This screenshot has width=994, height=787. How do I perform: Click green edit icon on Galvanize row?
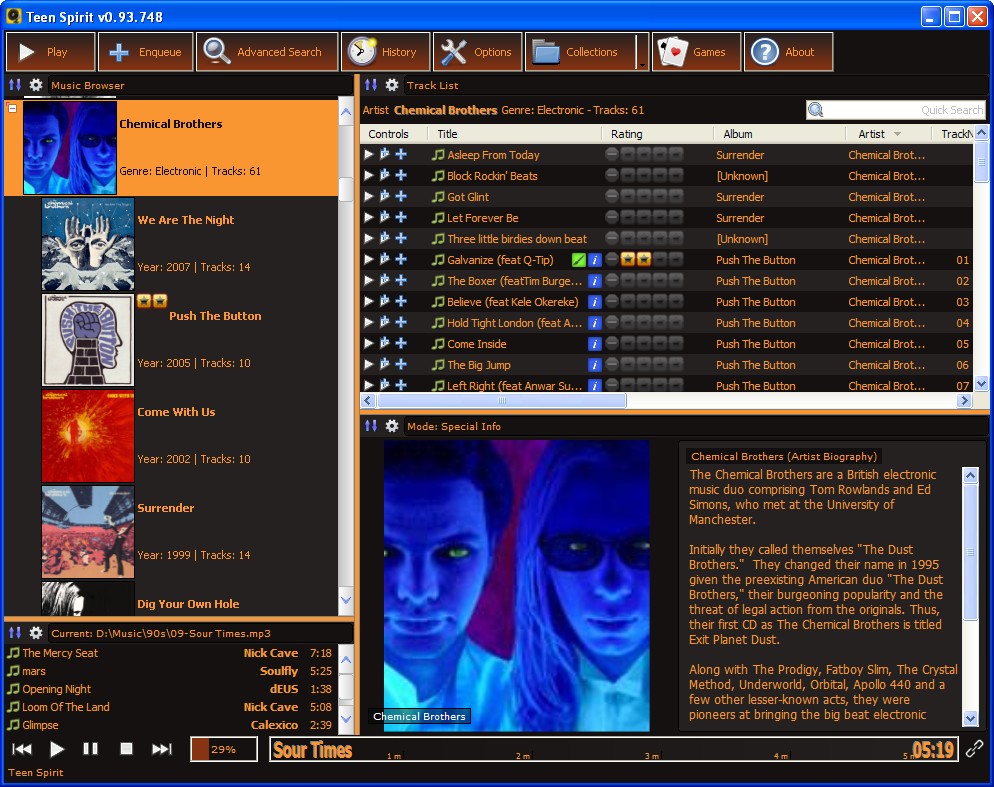[x=578, y=259]
